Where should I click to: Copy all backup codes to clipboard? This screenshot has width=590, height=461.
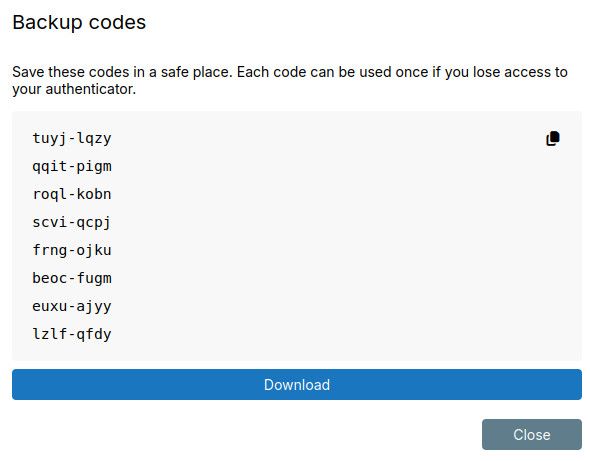click(x=552, y=138)
